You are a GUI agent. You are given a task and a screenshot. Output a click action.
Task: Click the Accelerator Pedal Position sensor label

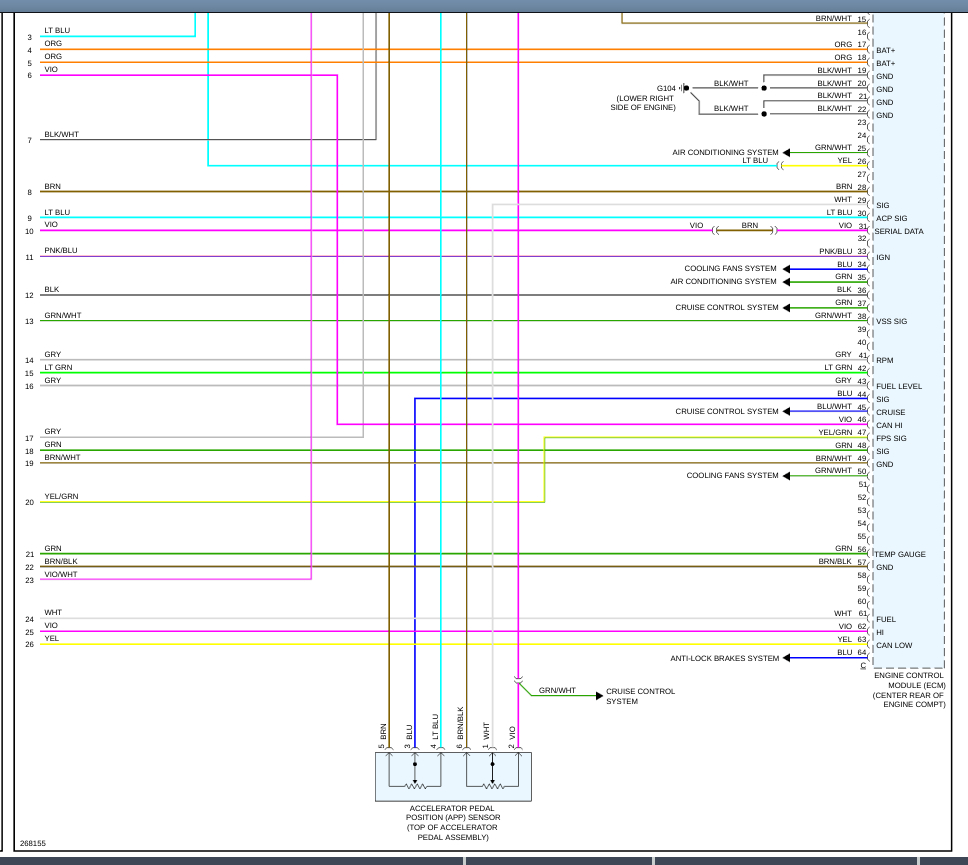[453, 822]
